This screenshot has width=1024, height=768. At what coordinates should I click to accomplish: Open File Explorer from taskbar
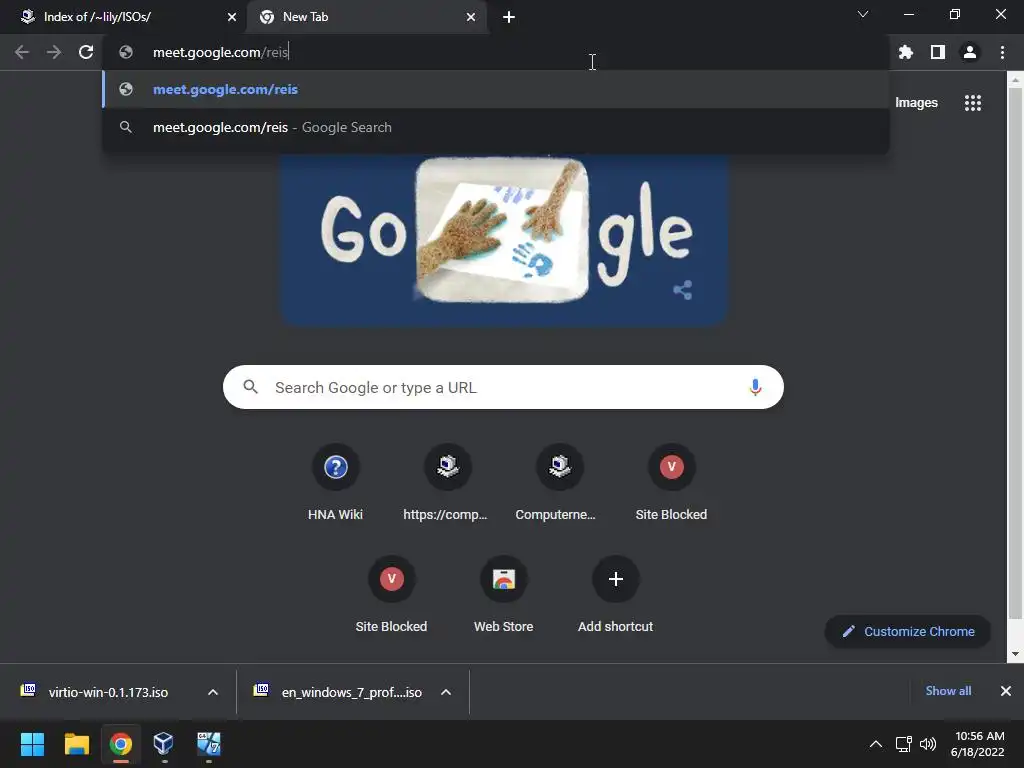coord(76,744)
